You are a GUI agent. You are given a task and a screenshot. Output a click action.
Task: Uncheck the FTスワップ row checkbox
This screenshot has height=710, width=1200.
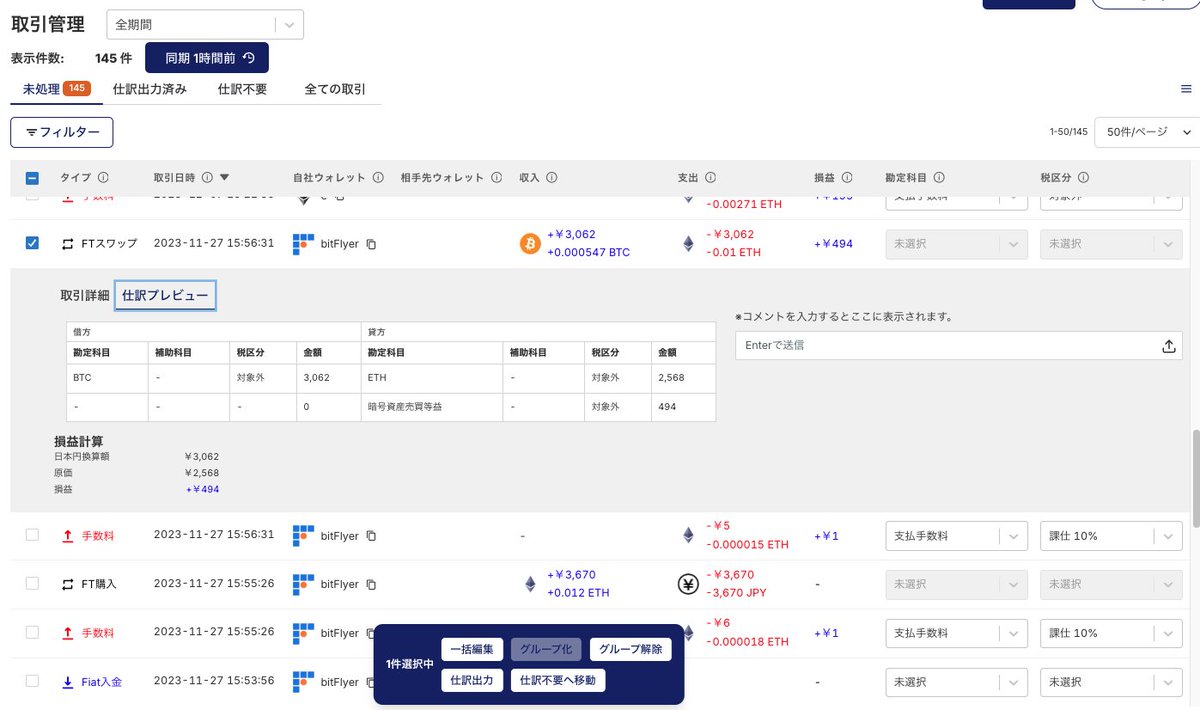31,243
